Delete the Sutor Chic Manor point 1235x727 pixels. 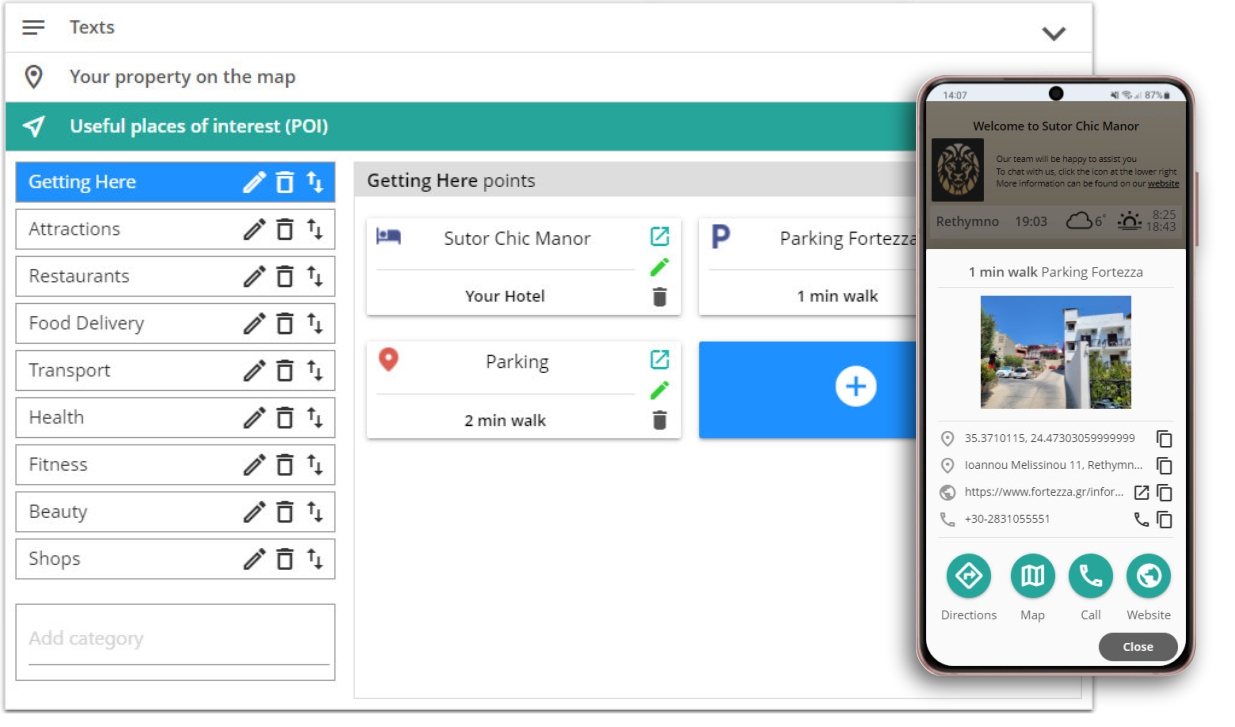659,297
